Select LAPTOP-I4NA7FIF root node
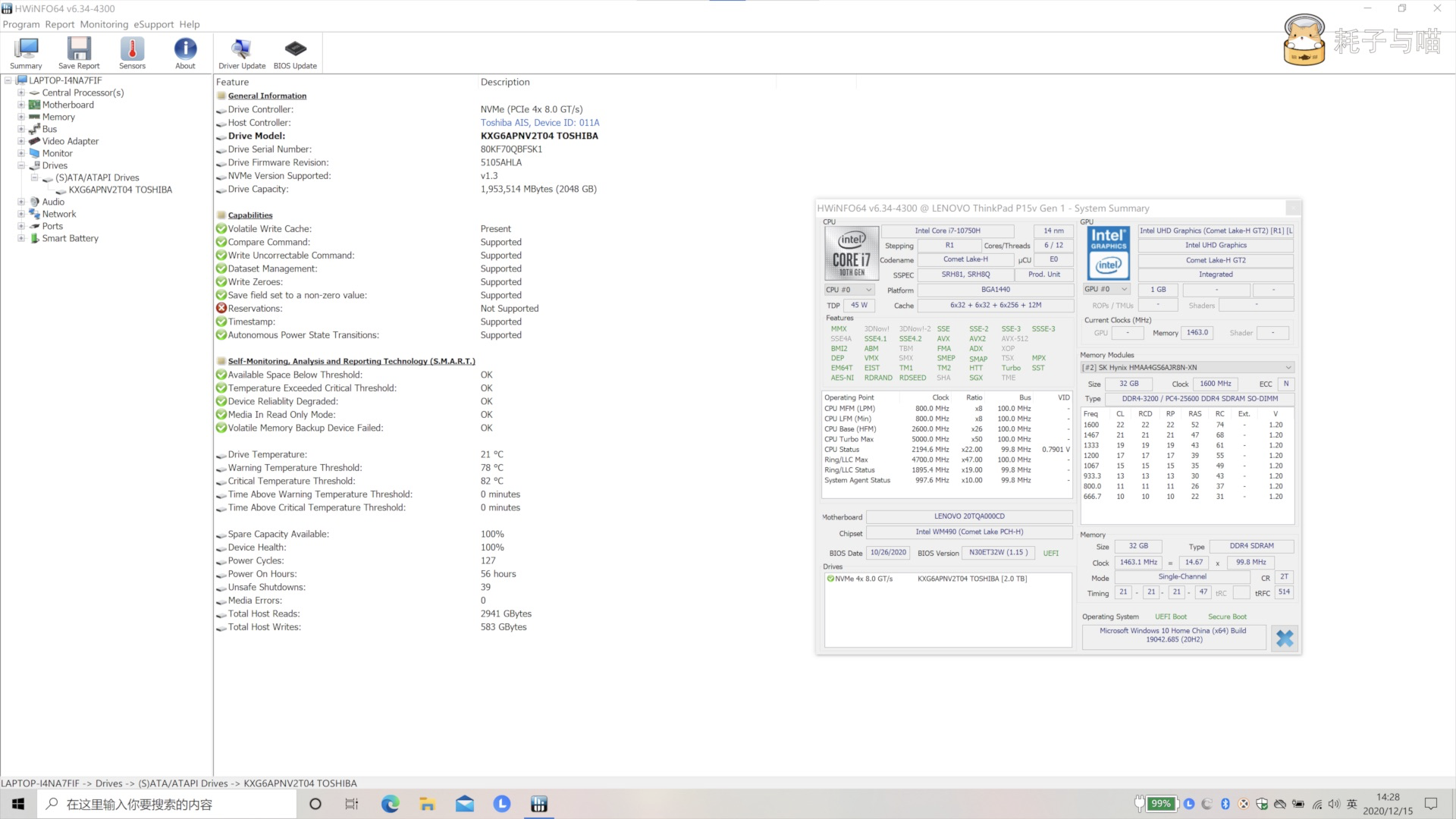This screenshot has height=819, width=1456. pos(65,80)
